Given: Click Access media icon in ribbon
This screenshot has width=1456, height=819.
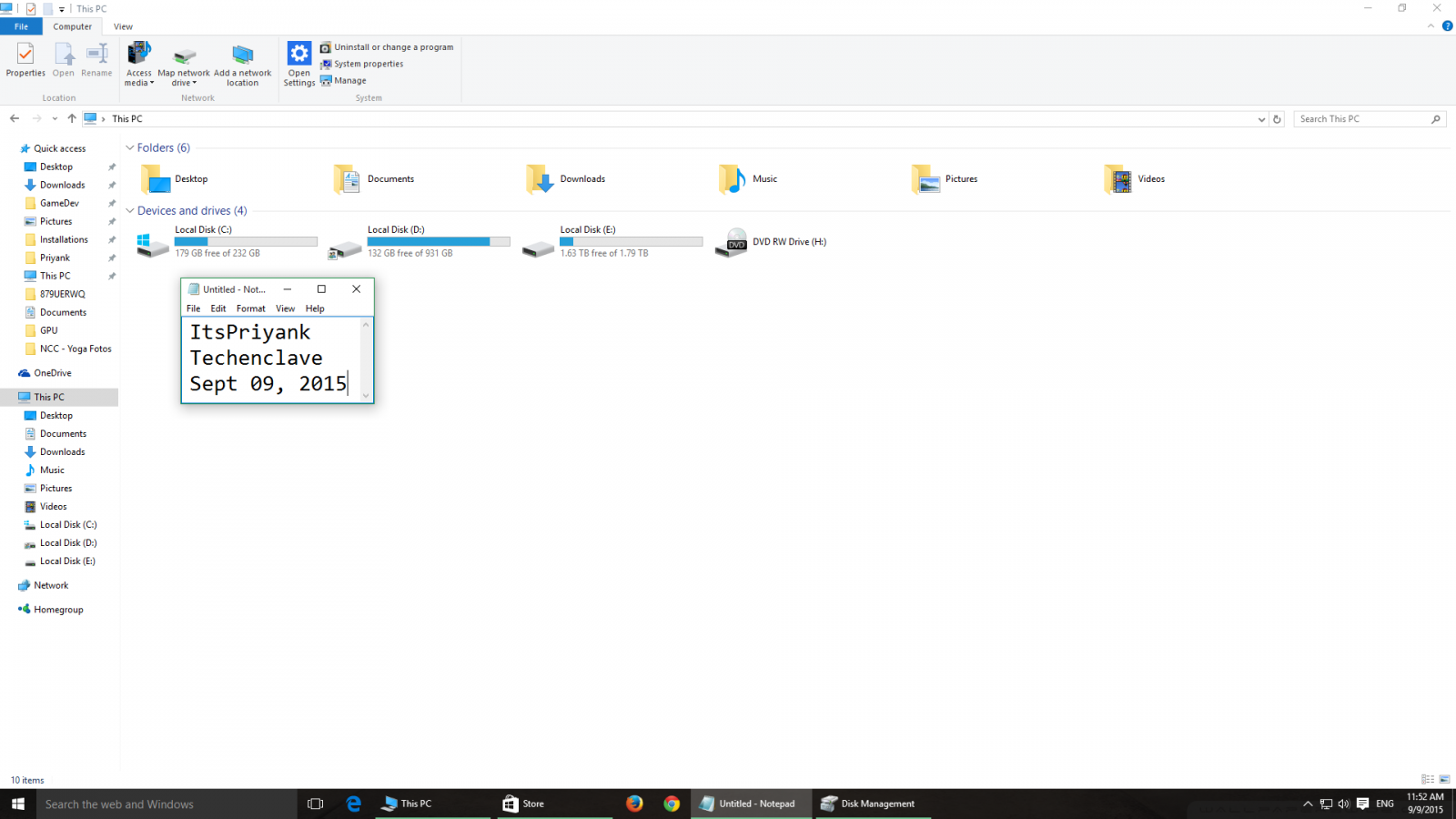Looking at the screenshot, I should coord(139,54).
